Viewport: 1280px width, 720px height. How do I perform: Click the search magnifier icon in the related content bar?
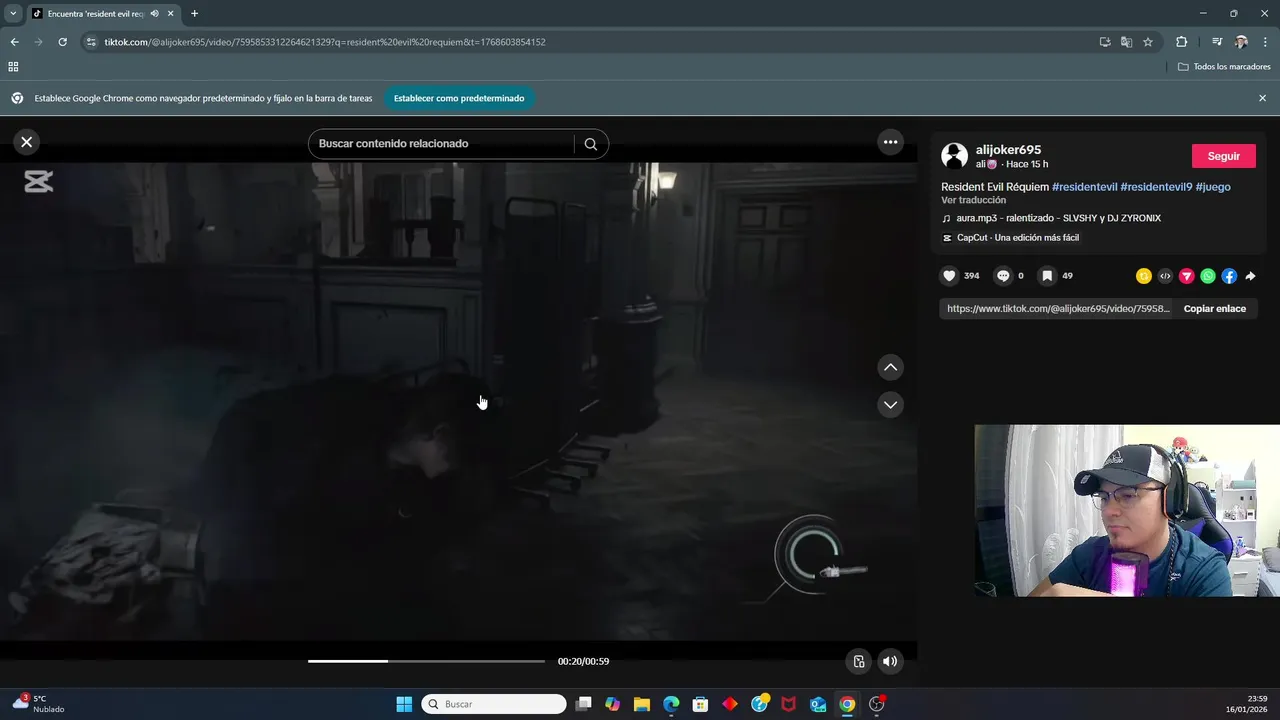click(591, 144)
